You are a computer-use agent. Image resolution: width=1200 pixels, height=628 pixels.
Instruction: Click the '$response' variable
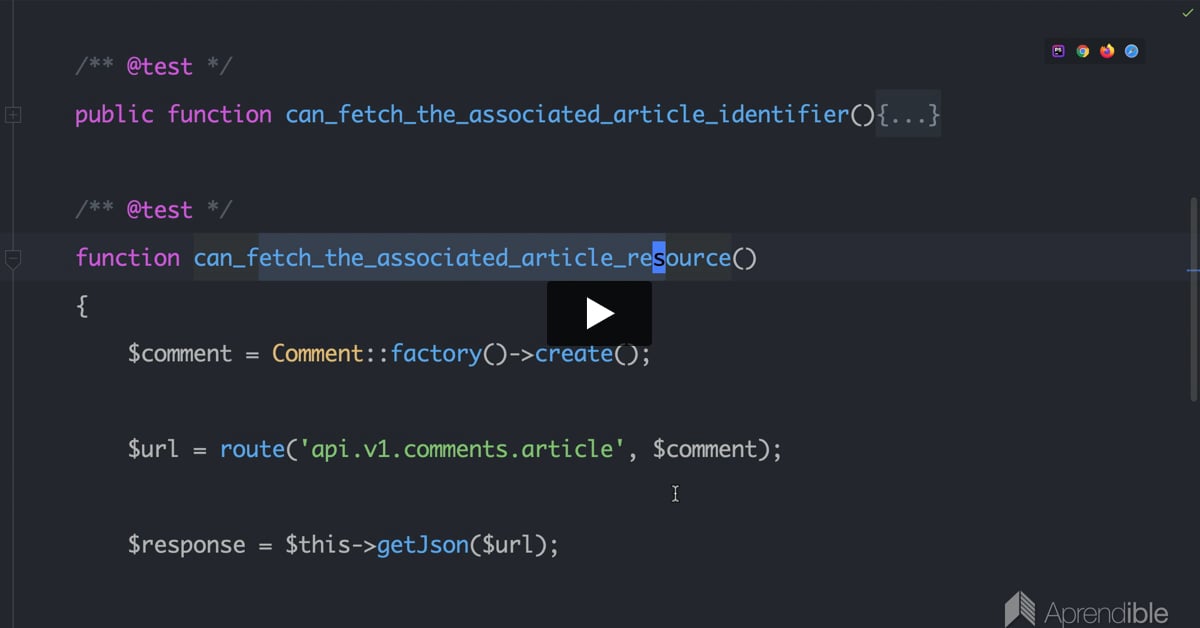tap(186, 545)
